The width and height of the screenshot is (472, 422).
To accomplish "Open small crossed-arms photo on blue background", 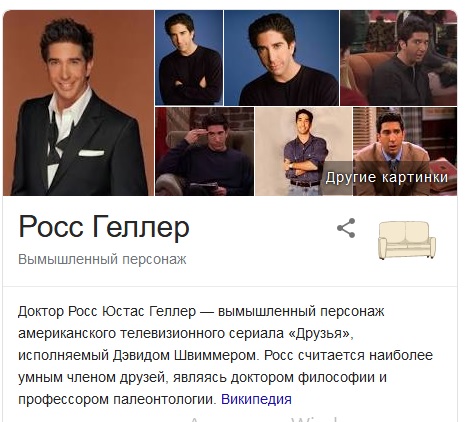I will [x=189, y=58].
